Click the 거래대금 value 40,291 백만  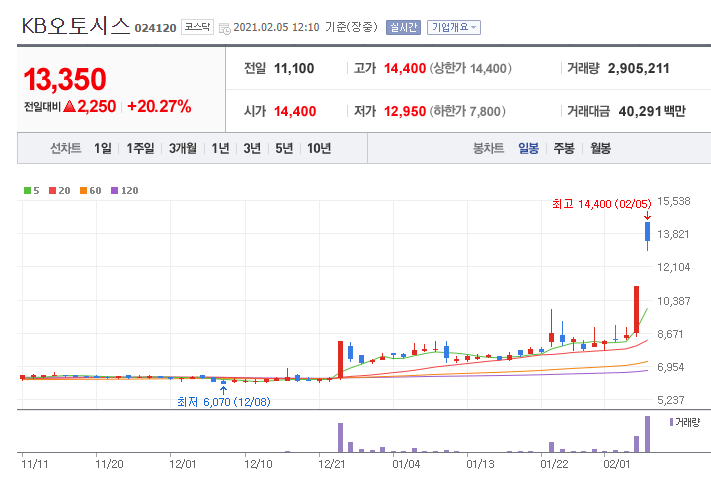[x=652, y=111]
